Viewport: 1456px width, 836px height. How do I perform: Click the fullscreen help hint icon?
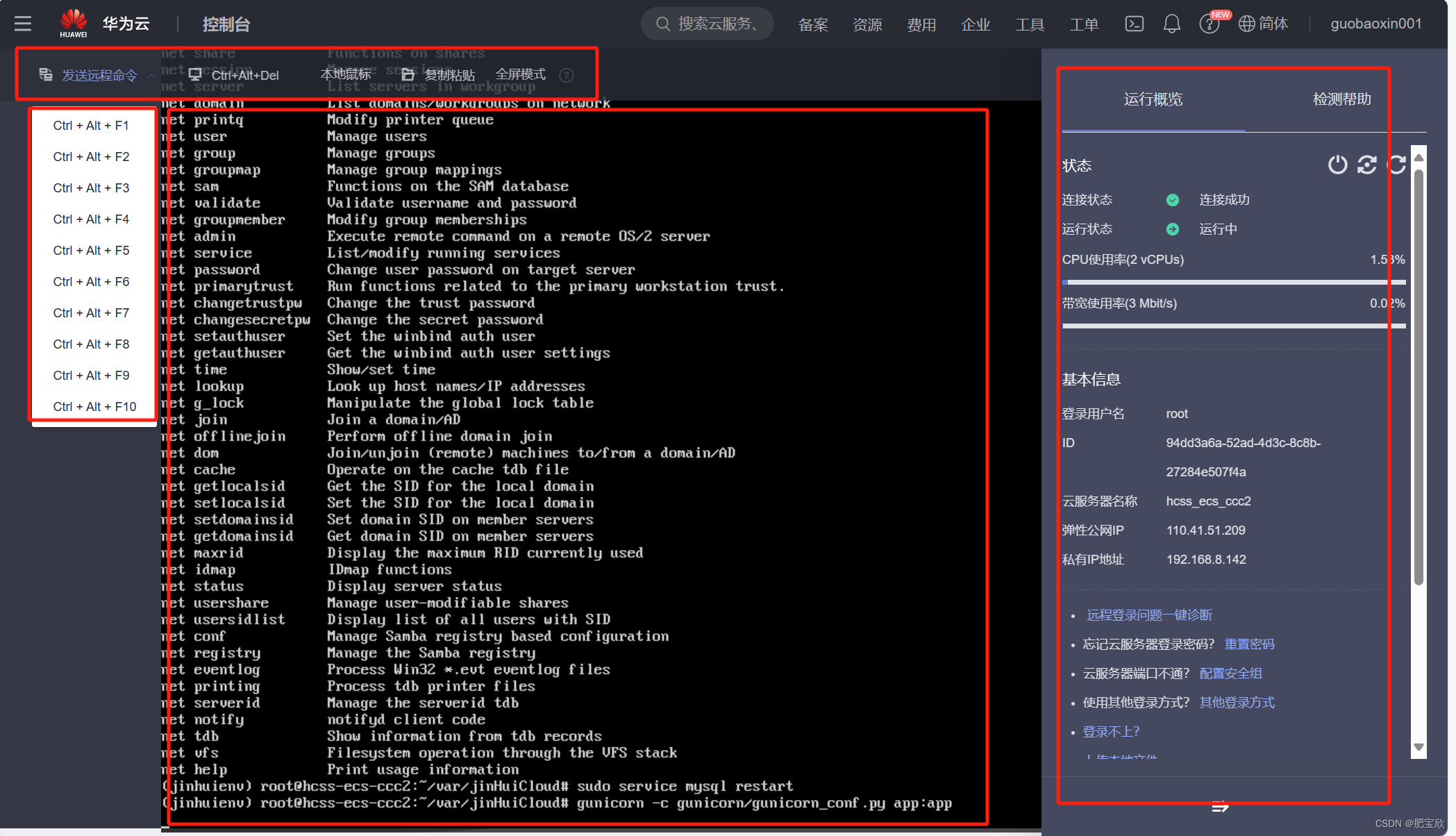(x=567, y=75)
